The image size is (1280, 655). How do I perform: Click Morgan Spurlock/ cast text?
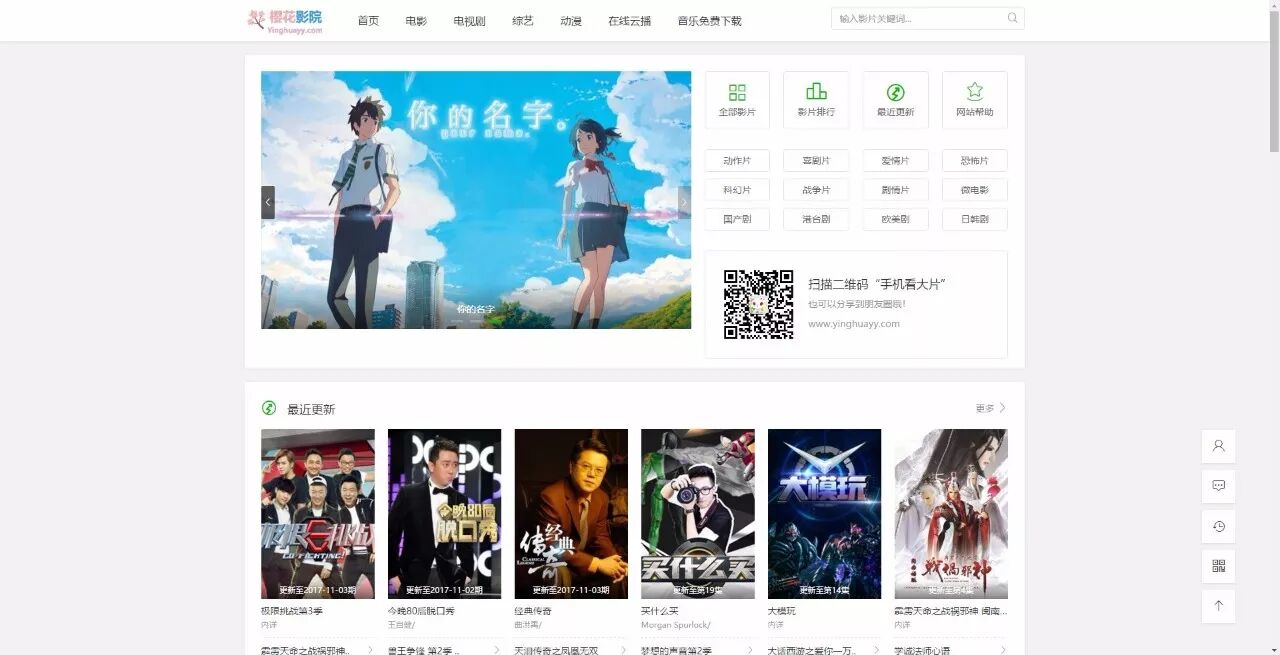click(676, 625)
